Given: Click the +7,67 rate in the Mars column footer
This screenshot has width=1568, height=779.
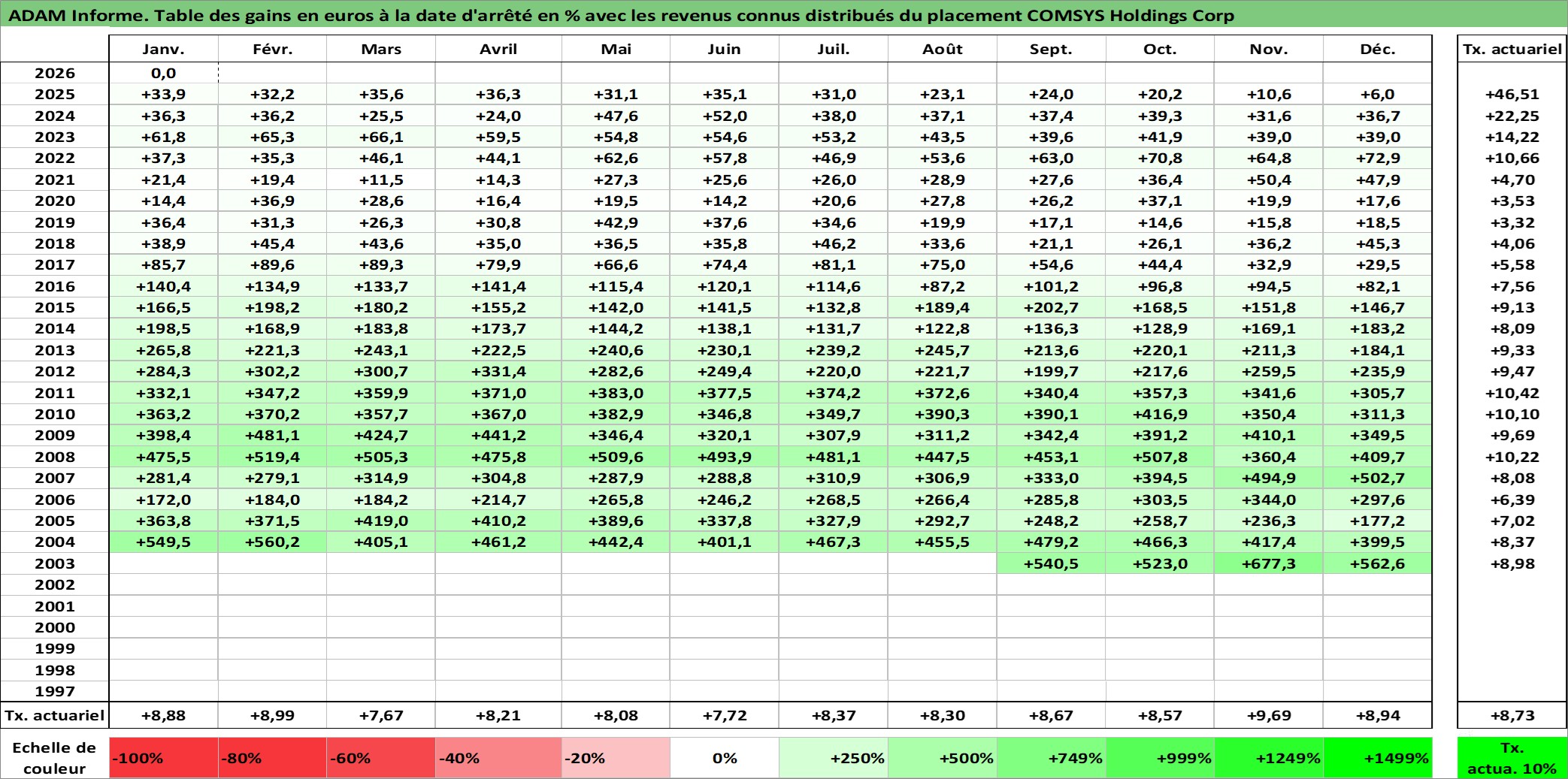Looking at the screenshot, I should pos(381,715).
